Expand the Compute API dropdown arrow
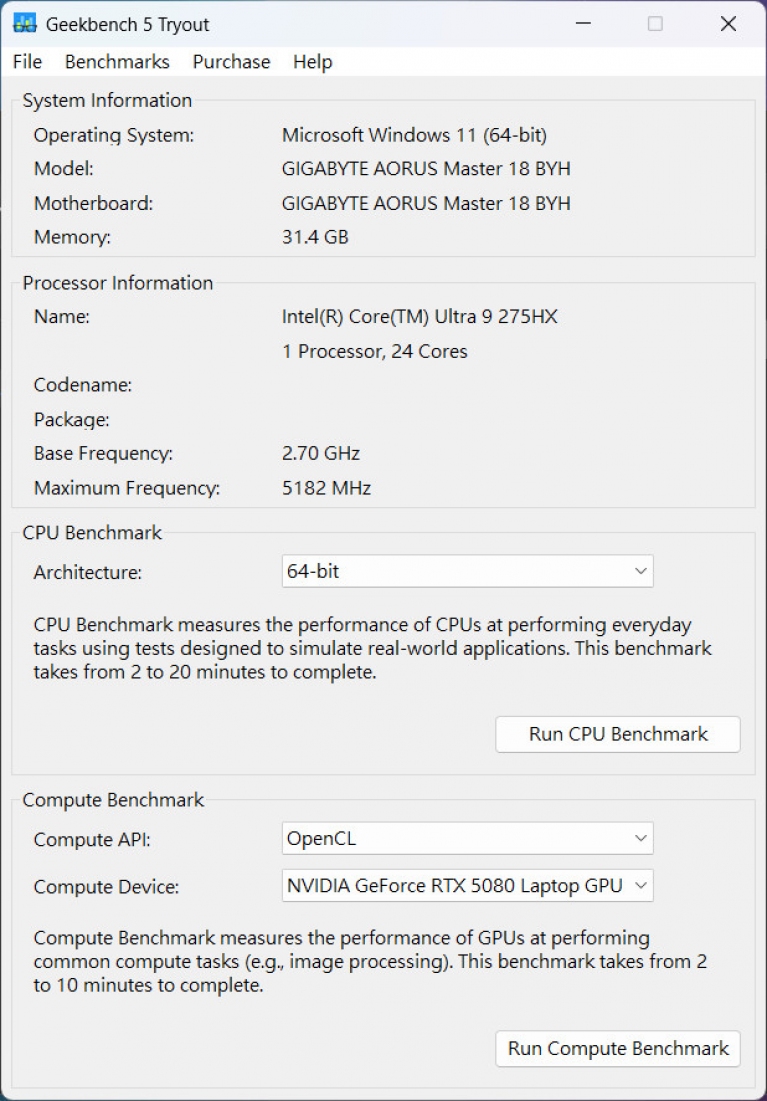 click(x=640, y=838)
